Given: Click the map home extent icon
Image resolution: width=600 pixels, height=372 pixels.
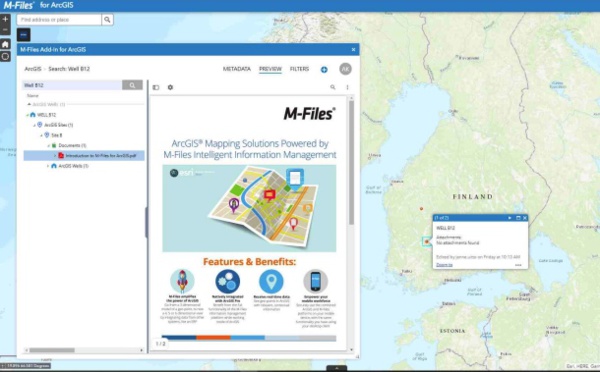Looking at the screenshot, I should [x=5, y=44].
